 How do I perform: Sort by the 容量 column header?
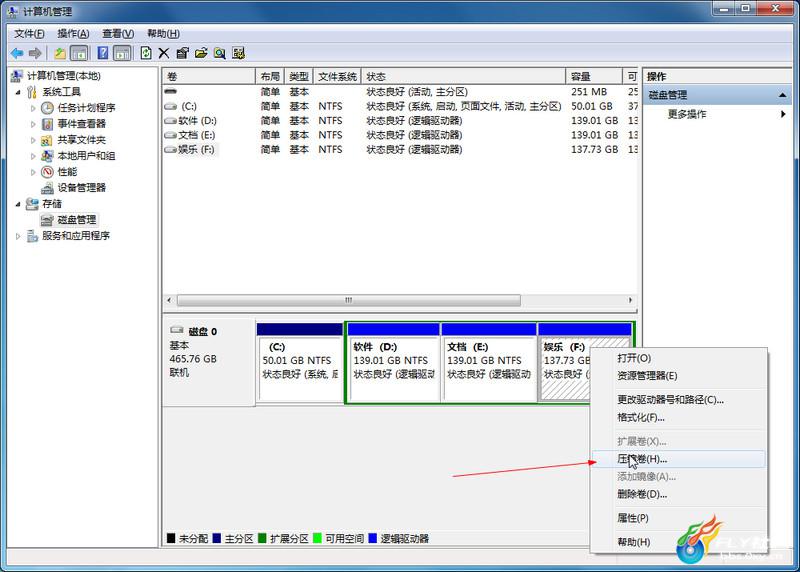[594, 77]
